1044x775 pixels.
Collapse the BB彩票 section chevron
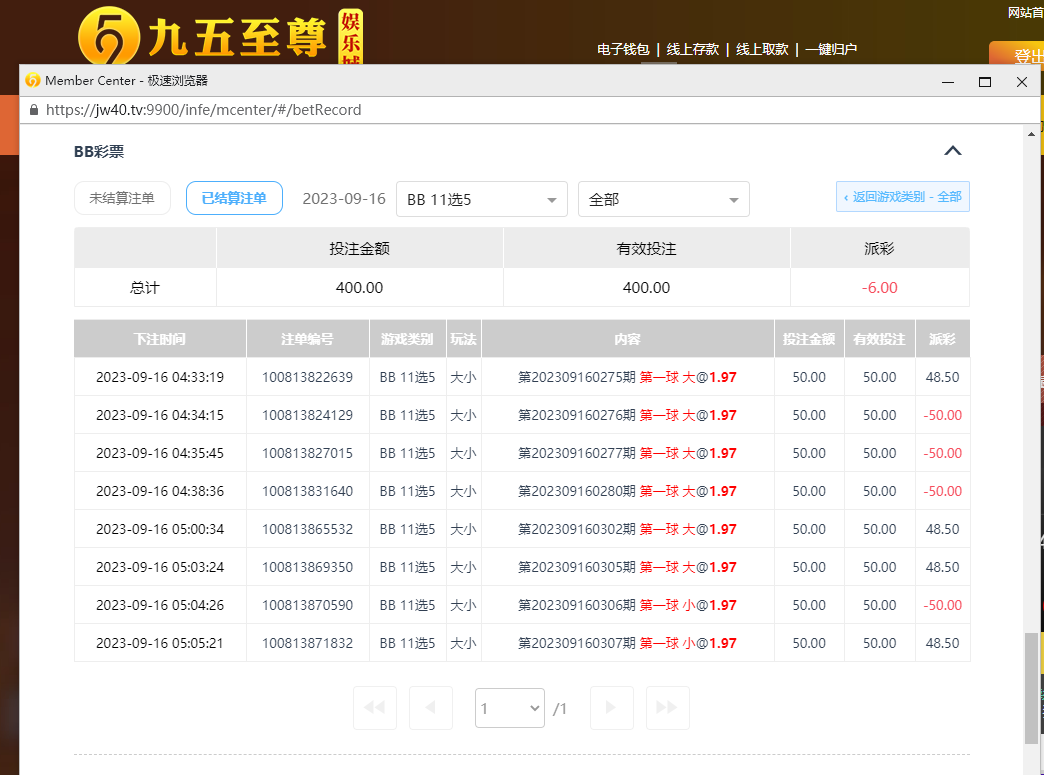click(953, 151)
